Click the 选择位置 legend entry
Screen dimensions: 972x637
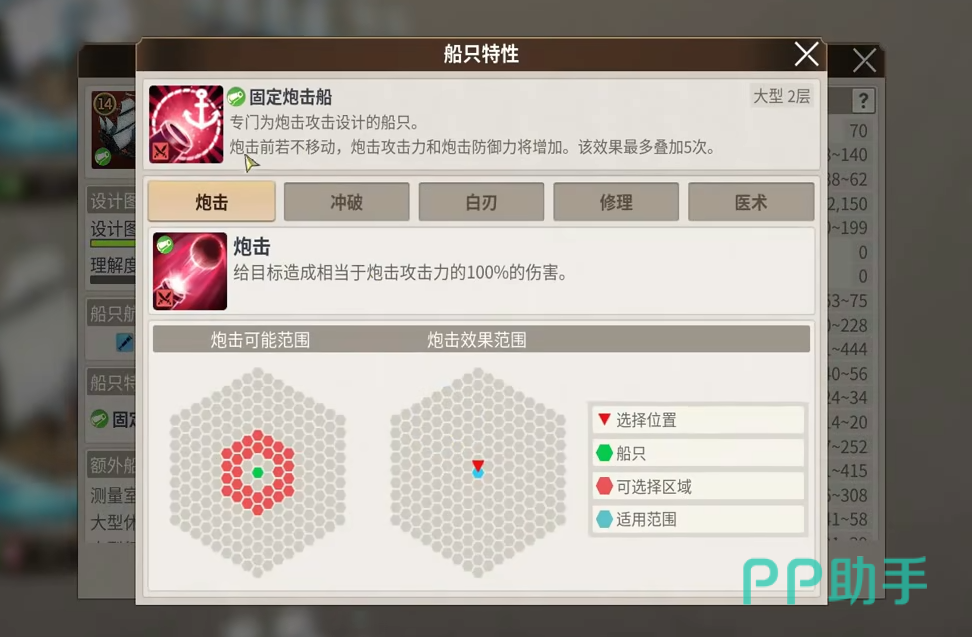point(698,420)
